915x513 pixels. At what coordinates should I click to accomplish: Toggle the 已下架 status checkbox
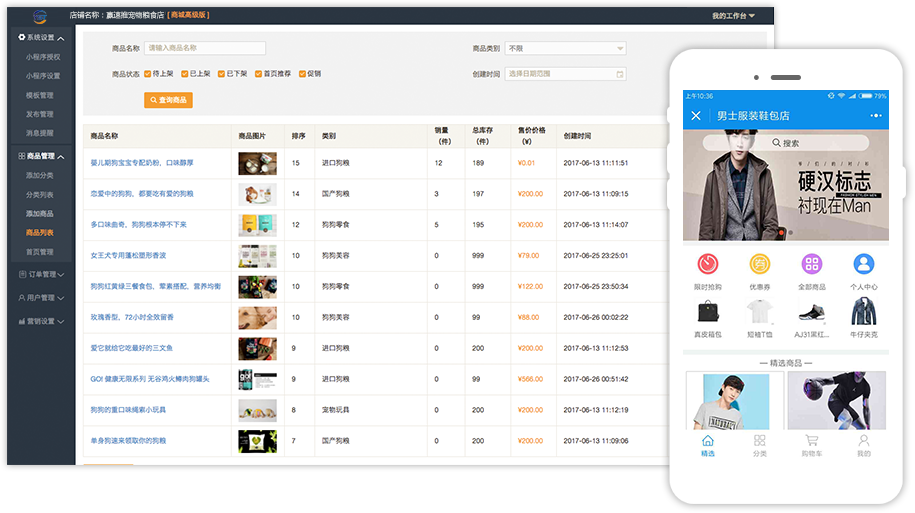click(x=221, y=74)
